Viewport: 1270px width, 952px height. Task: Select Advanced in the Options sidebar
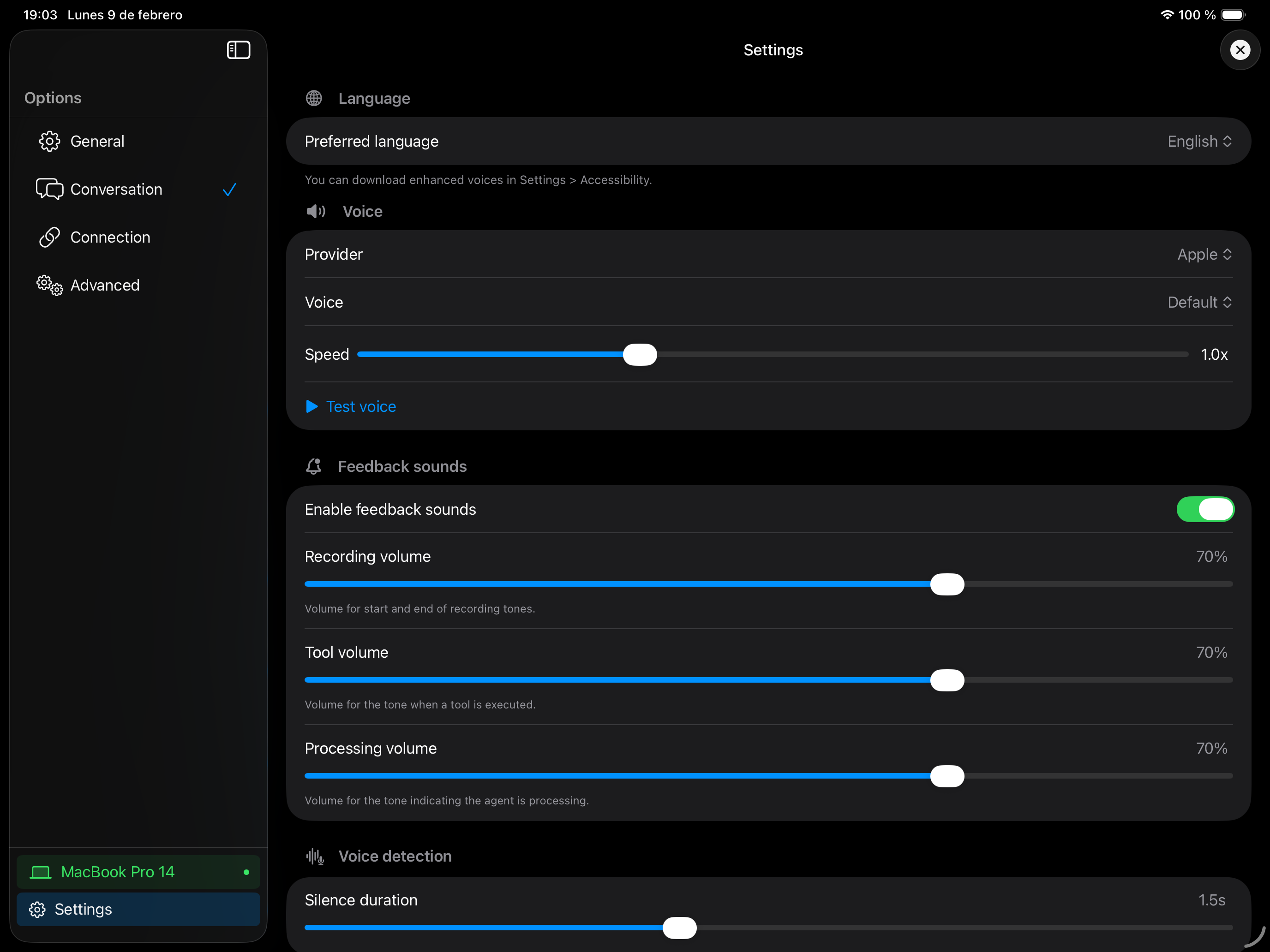[104, 285]
